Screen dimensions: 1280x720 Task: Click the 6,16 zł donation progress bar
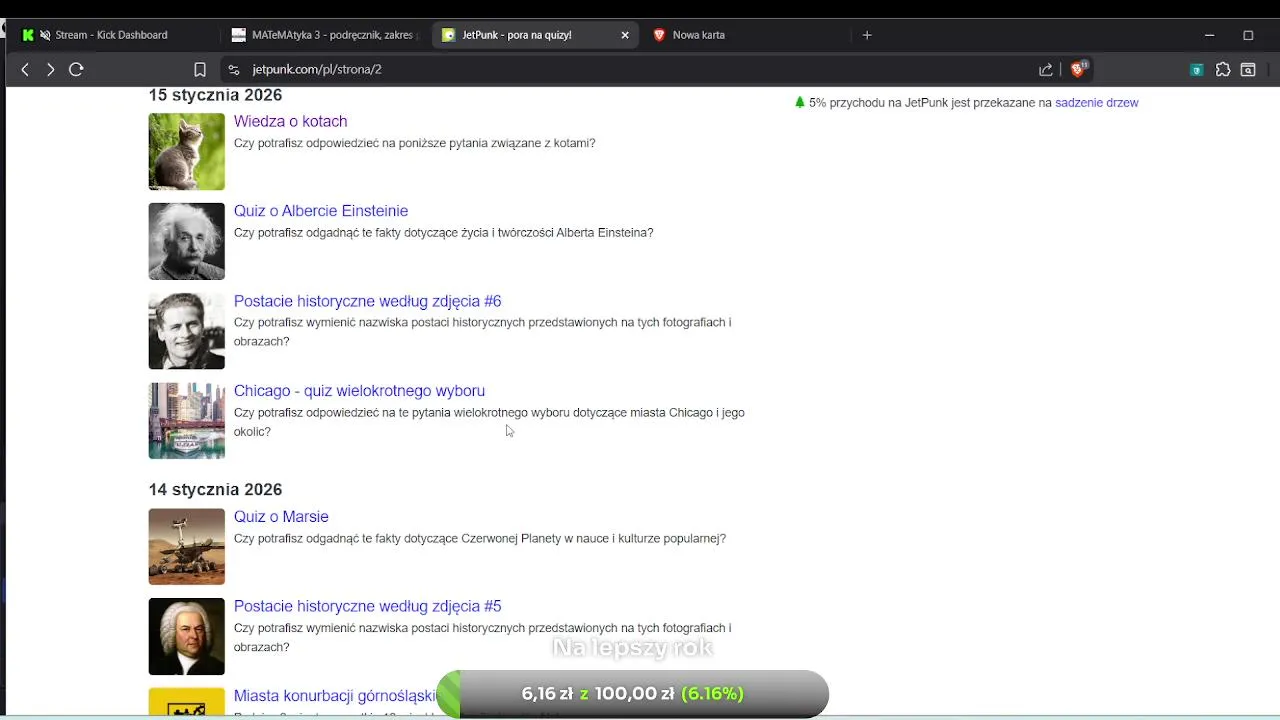point(633,694)
